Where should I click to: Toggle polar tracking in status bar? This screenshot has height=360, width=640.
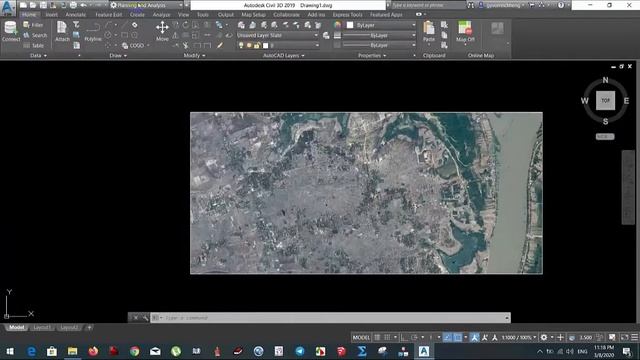click(414, 338)
